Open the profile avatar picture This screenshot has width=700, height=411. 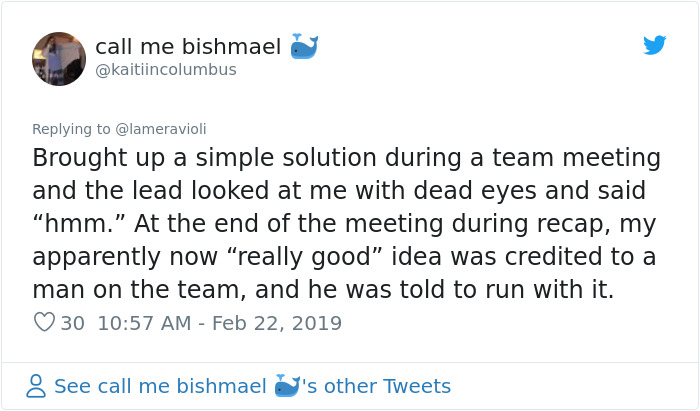click(x=59, y=58)
